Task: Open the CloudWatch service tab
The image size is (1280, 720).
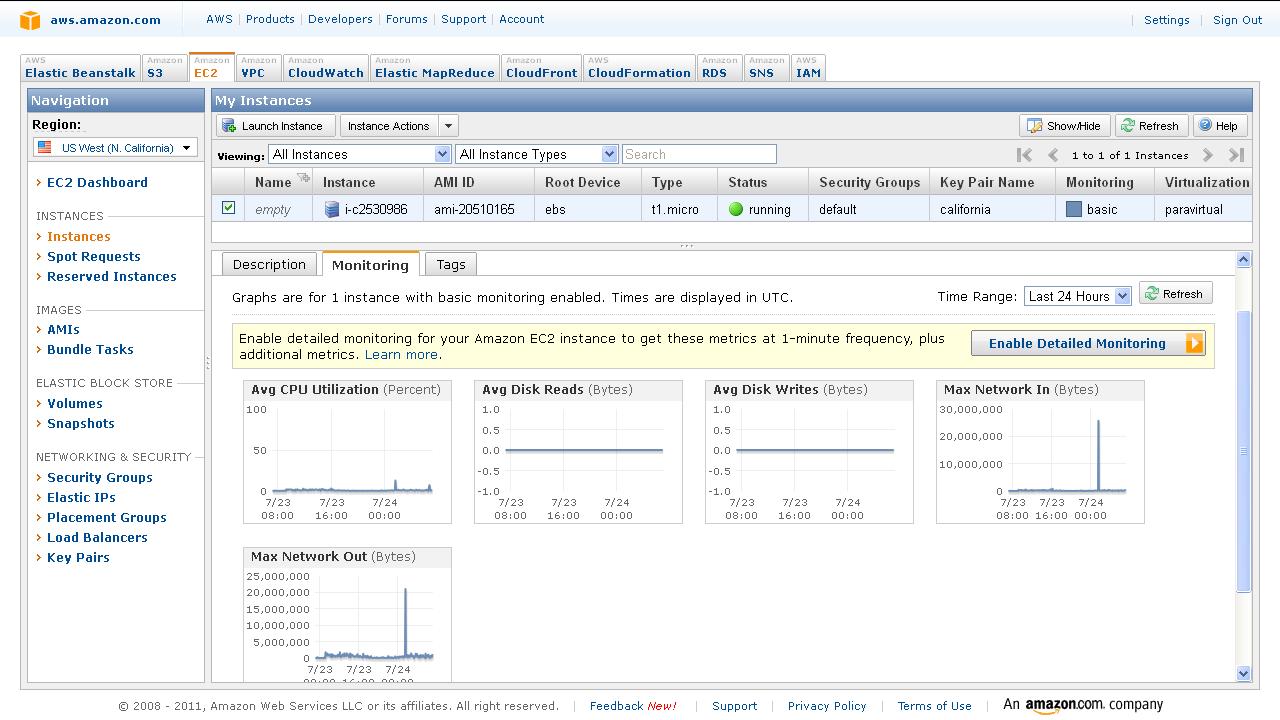Action: click(x=326, y=67)
